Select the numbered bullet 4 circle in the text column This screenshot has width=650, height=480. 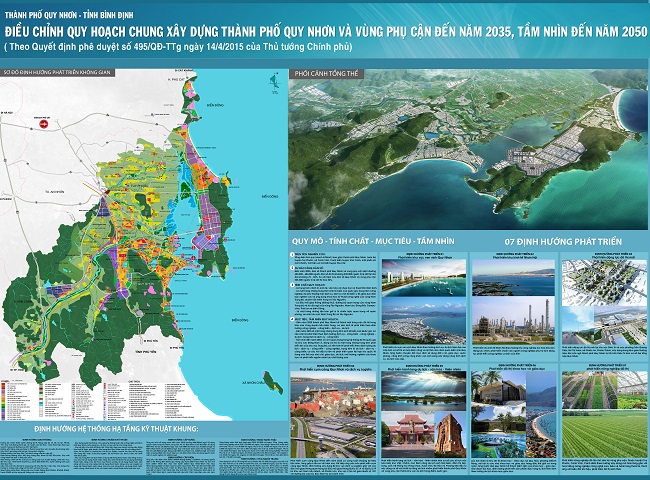(291, 320)
